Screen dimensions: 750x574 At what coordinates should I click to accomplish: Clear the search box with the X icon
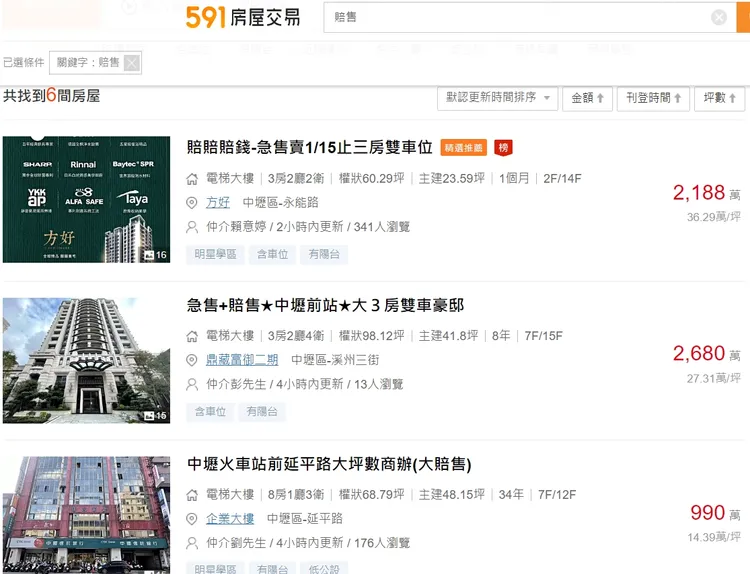719,17
